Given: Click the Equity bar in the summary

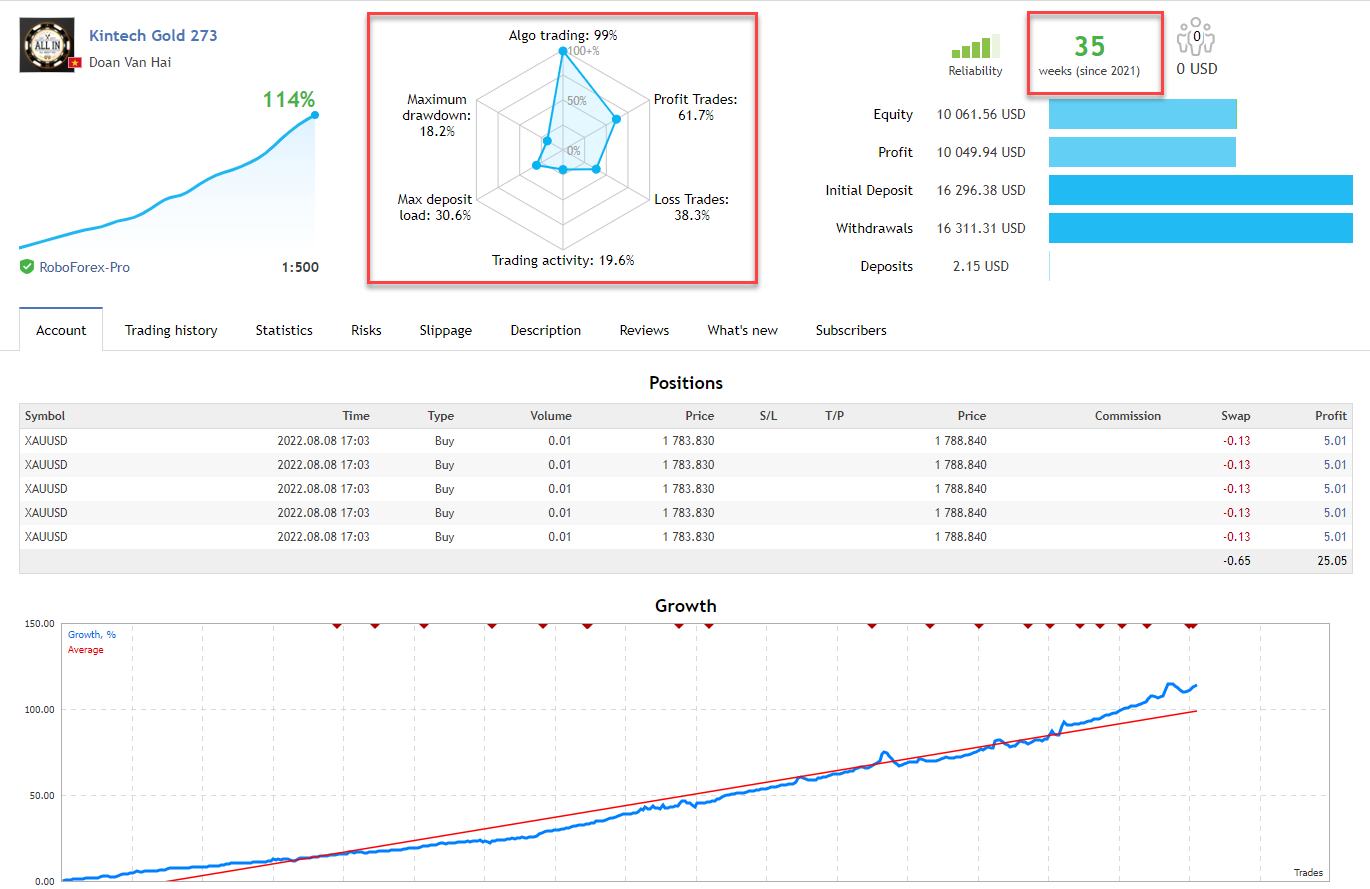Looking at the screenshot, I should pos(1143,114).
